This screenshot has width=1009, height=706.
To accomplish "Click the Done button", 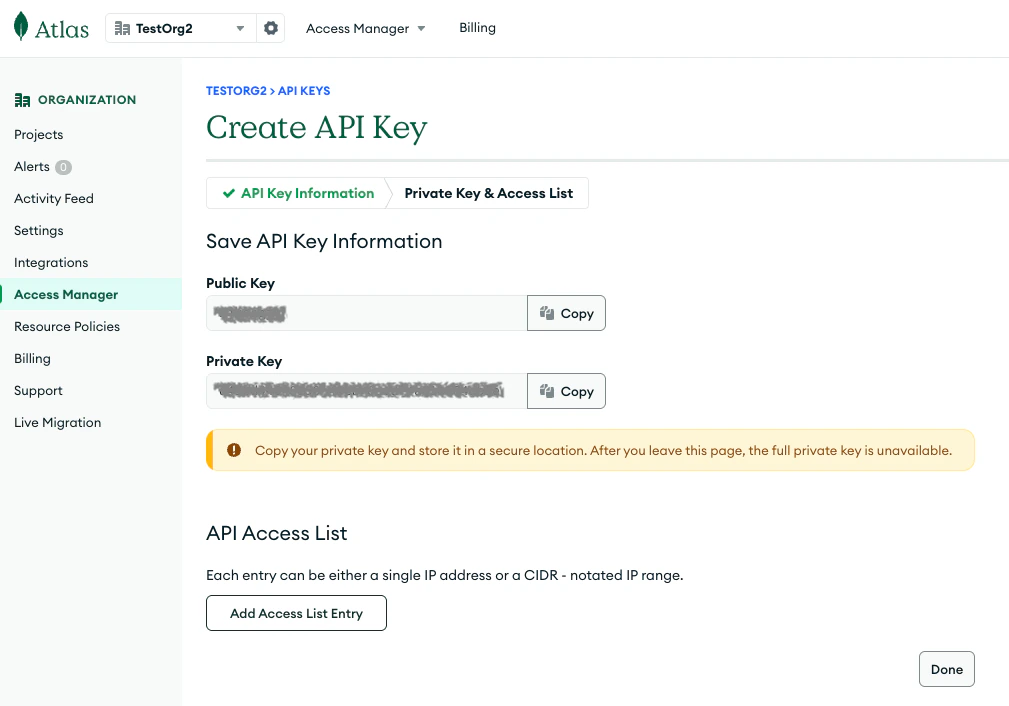I will coord(946,668).
